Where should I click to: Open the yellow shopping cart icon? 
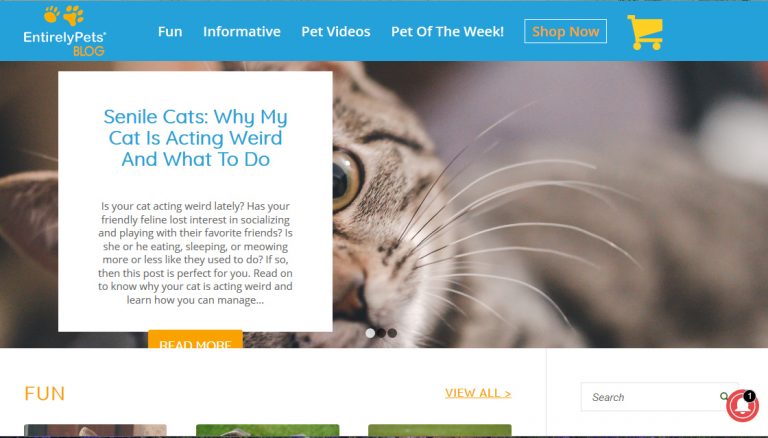coord(645,32)
